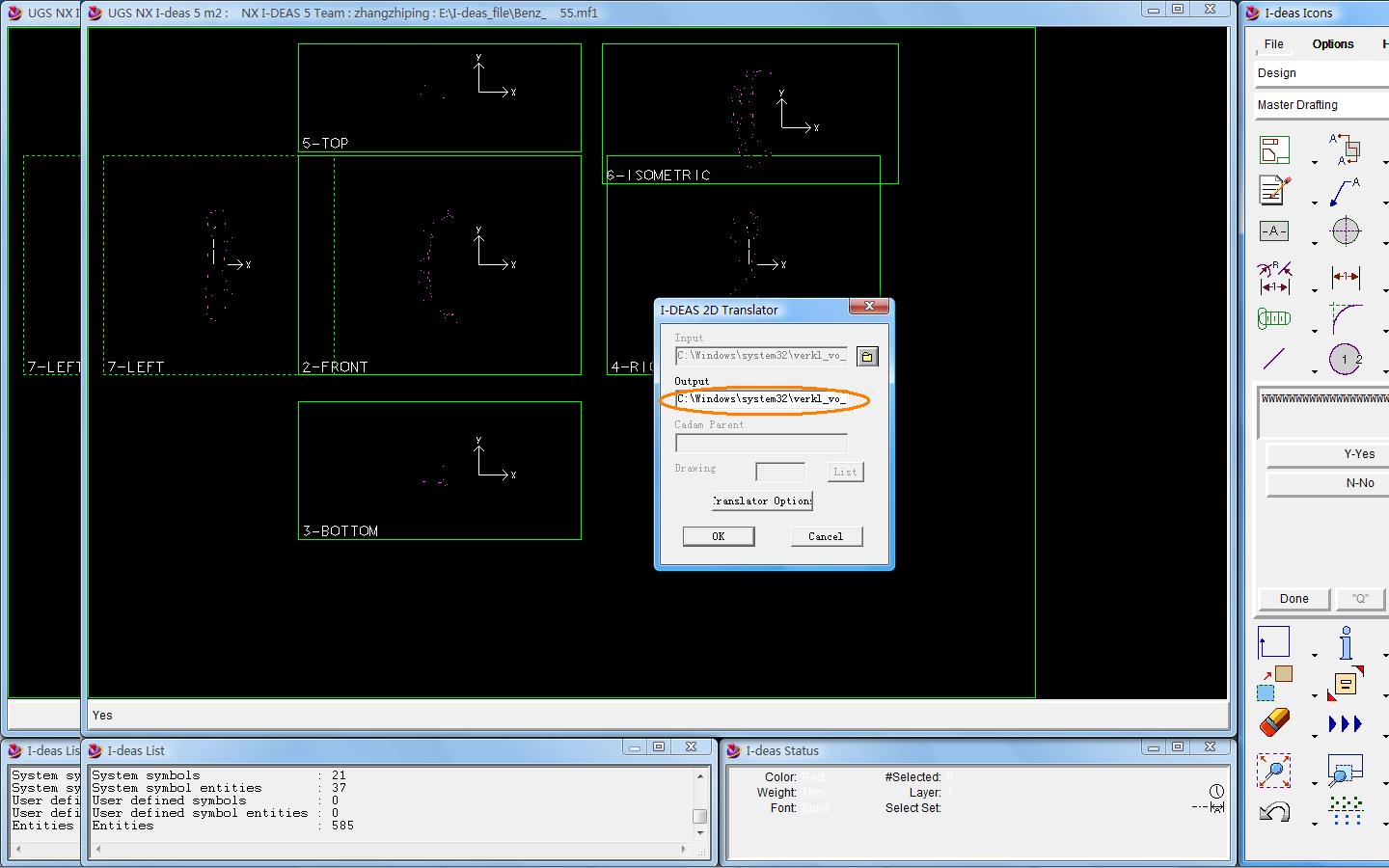Click the N-No button
Image resolution: width=1389 pixels, height=868 pixels.
pyautogui.click(x=1327, y=482)
